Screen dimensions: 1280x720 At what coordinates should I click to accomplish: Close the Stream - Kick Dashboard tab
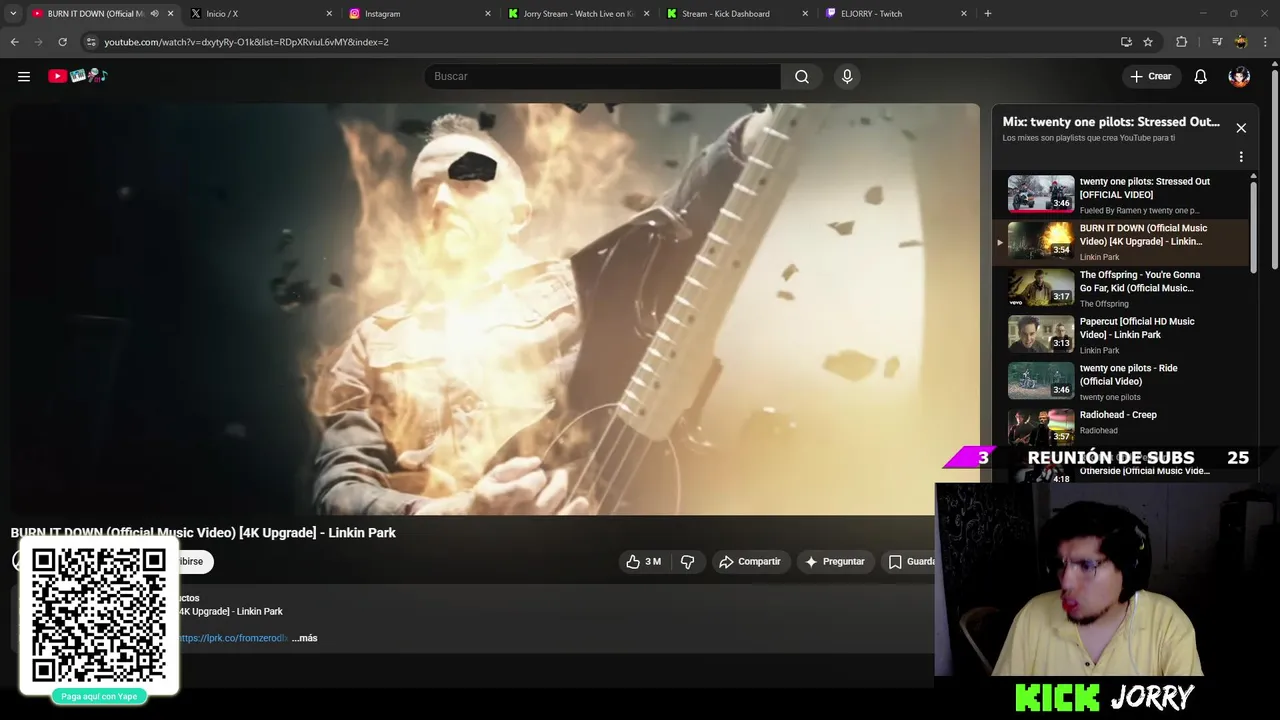(x=805, y=14)
